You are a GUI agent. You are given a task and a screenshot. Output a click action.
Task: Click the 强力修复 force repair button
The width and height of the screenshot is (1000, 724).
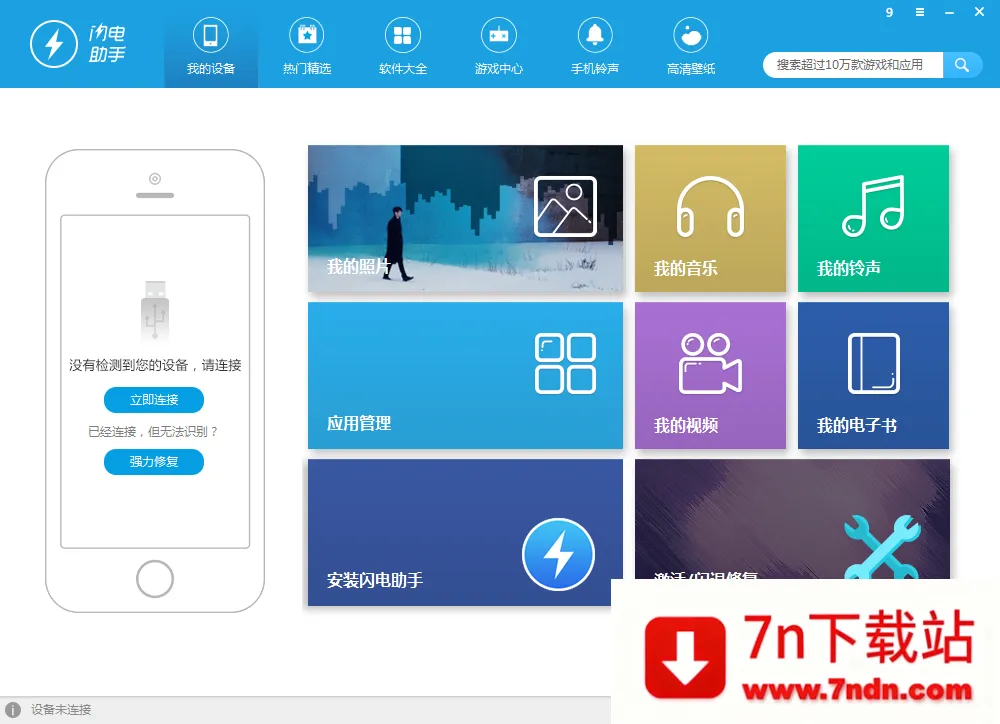coord(153,462)
